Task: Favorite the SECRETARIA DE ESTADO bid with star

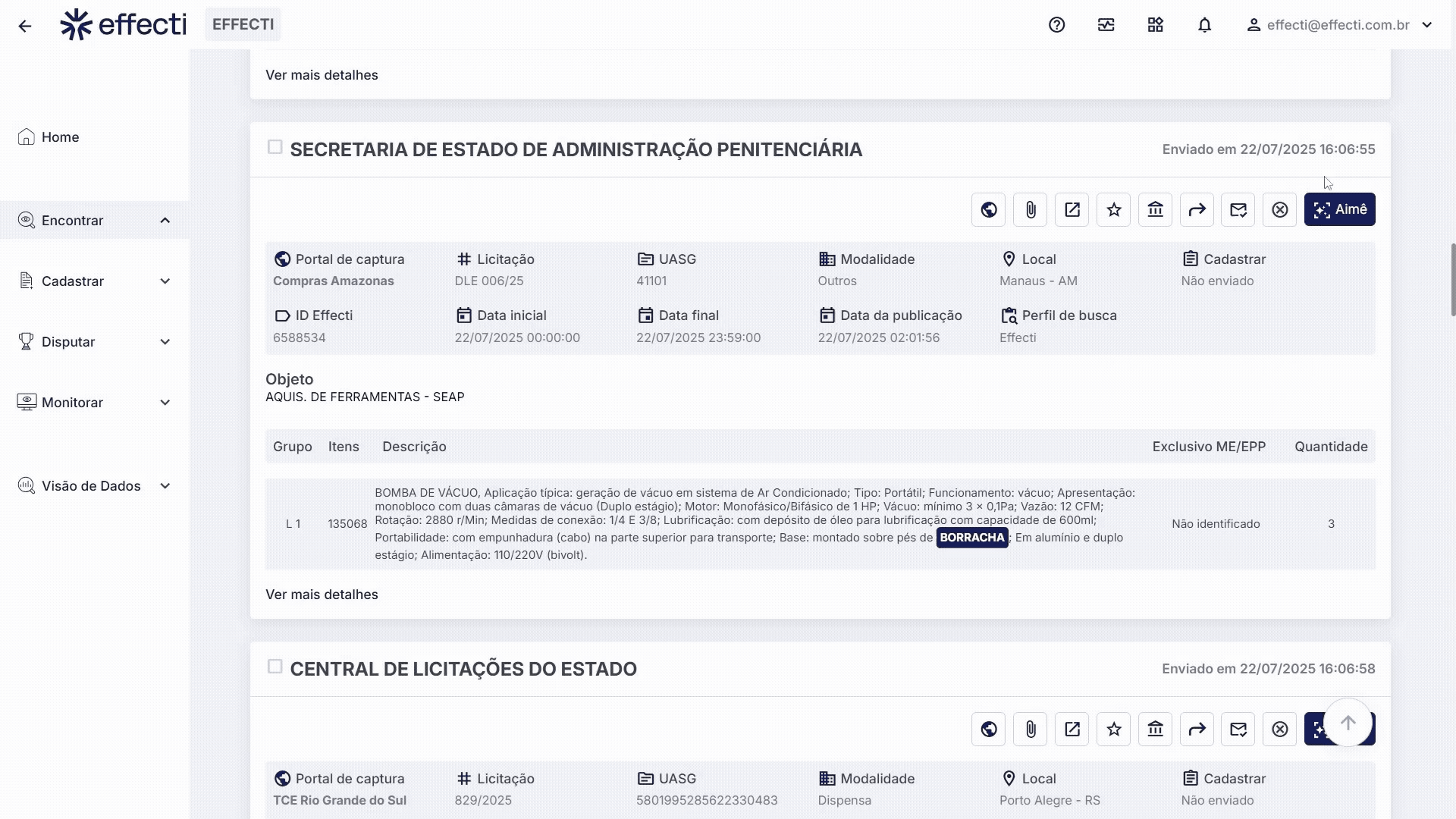Action: pyautogui.click(x=1113, y=210)
